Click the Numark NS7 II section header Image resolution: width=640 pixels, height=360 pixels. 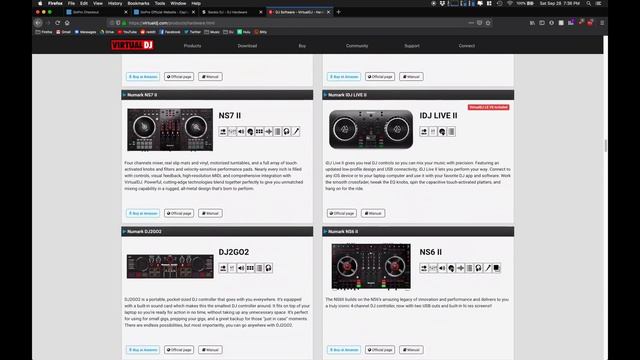point(217,95)
